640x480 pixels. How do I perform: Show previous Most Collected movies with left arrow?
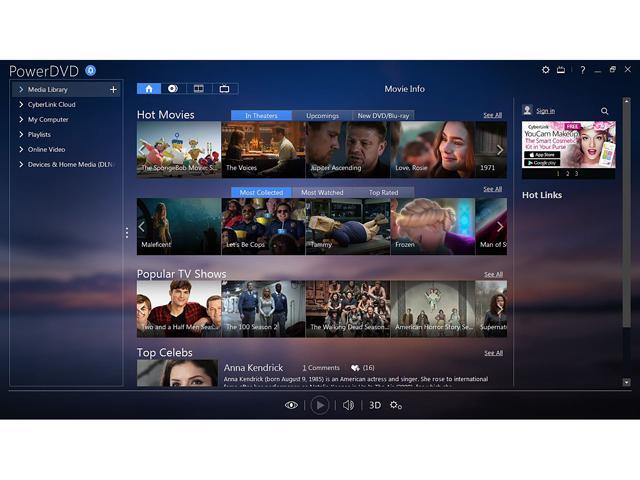tap(142, 227)
